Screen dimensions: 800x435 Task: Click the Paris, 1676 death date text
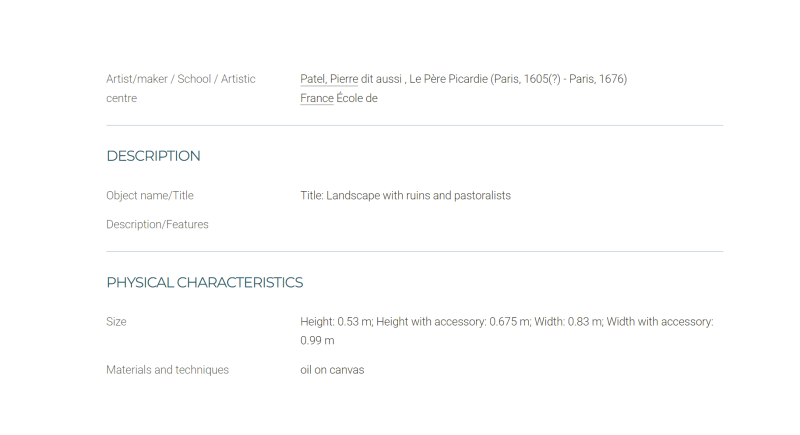[596, 79]
